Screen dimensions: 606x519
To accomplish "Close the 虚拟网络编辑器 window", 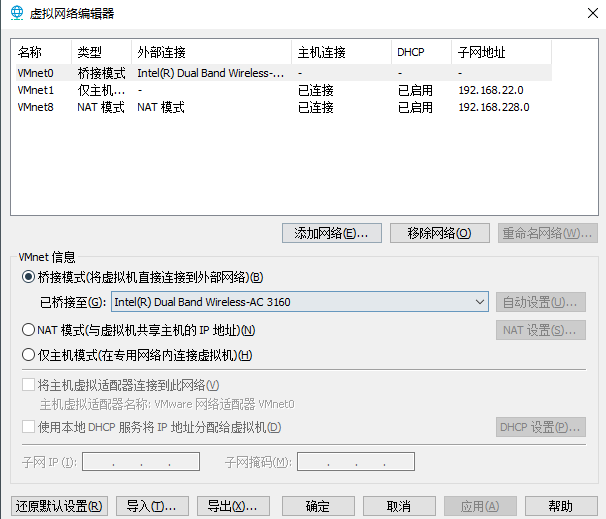I will 592,13.
